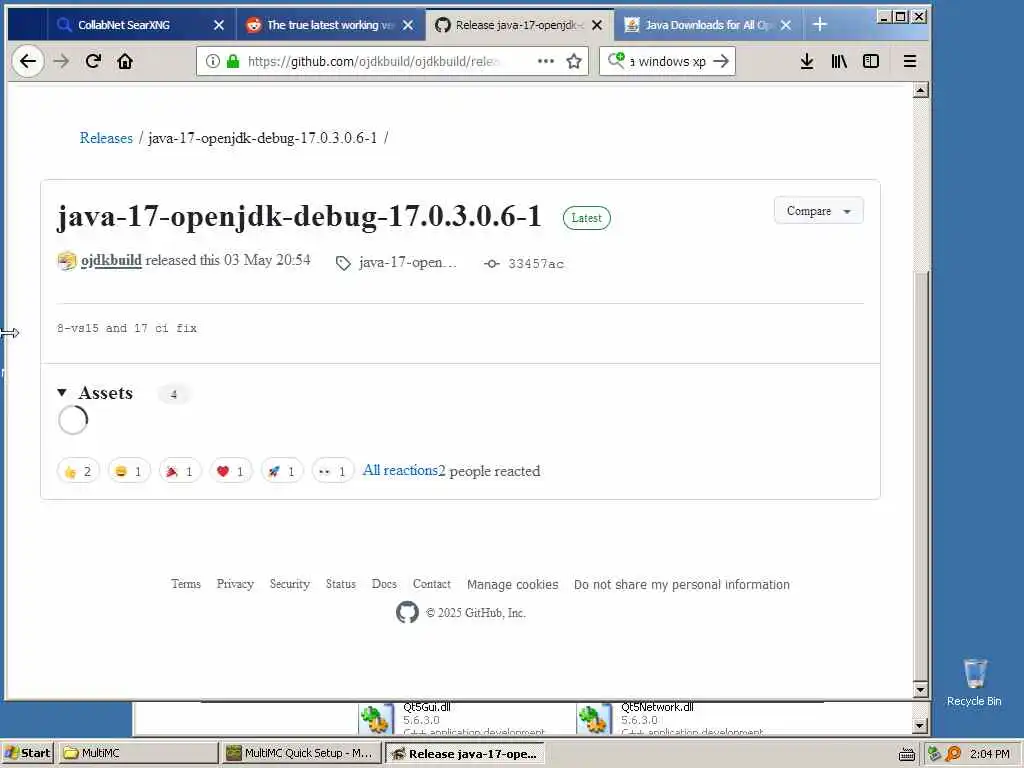
Task: Click the keyboard tray icon
Action: [906, 754]
